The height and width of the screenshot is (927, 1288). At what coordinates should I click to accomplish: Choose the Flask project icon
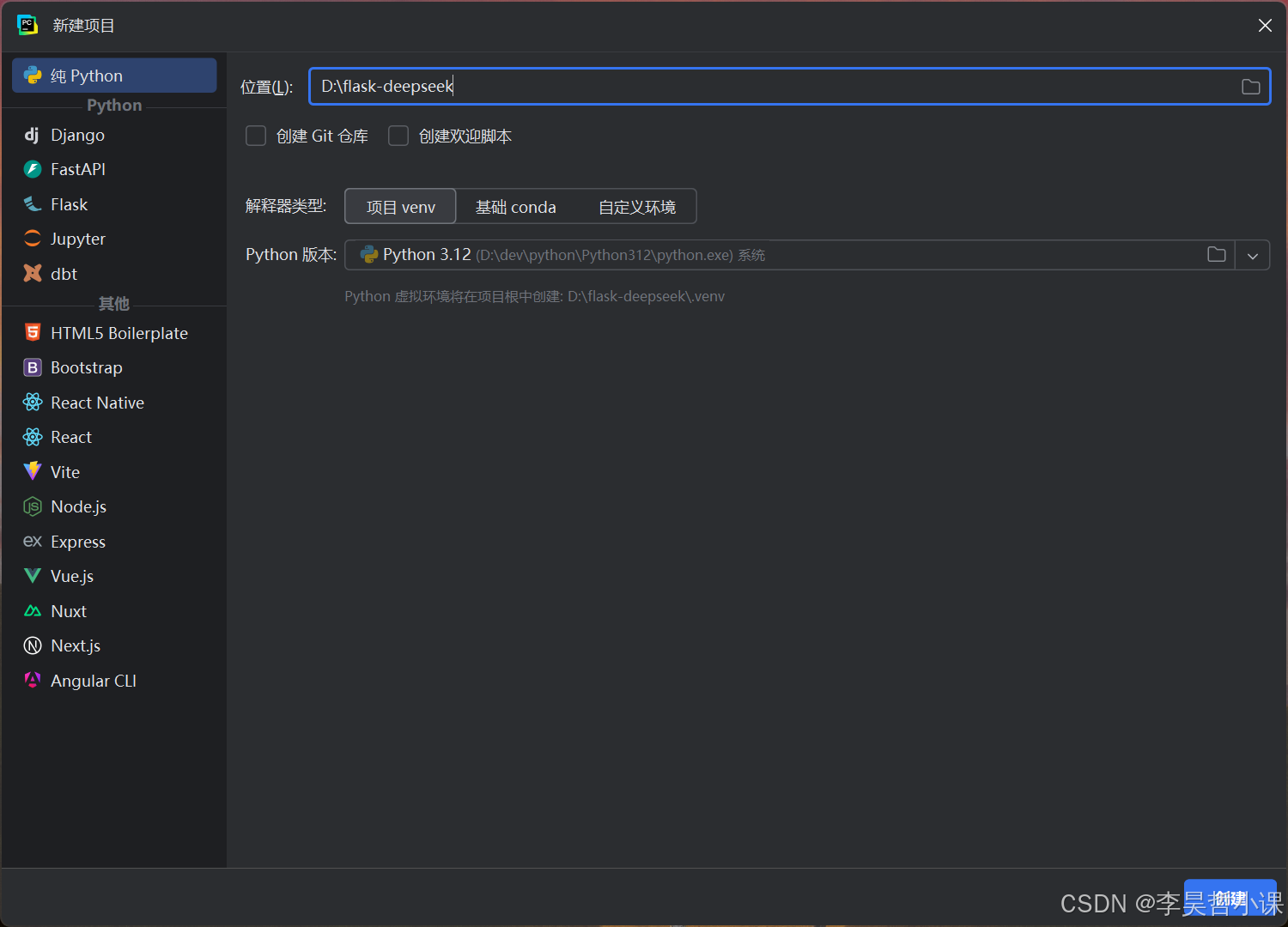[33, 204]
